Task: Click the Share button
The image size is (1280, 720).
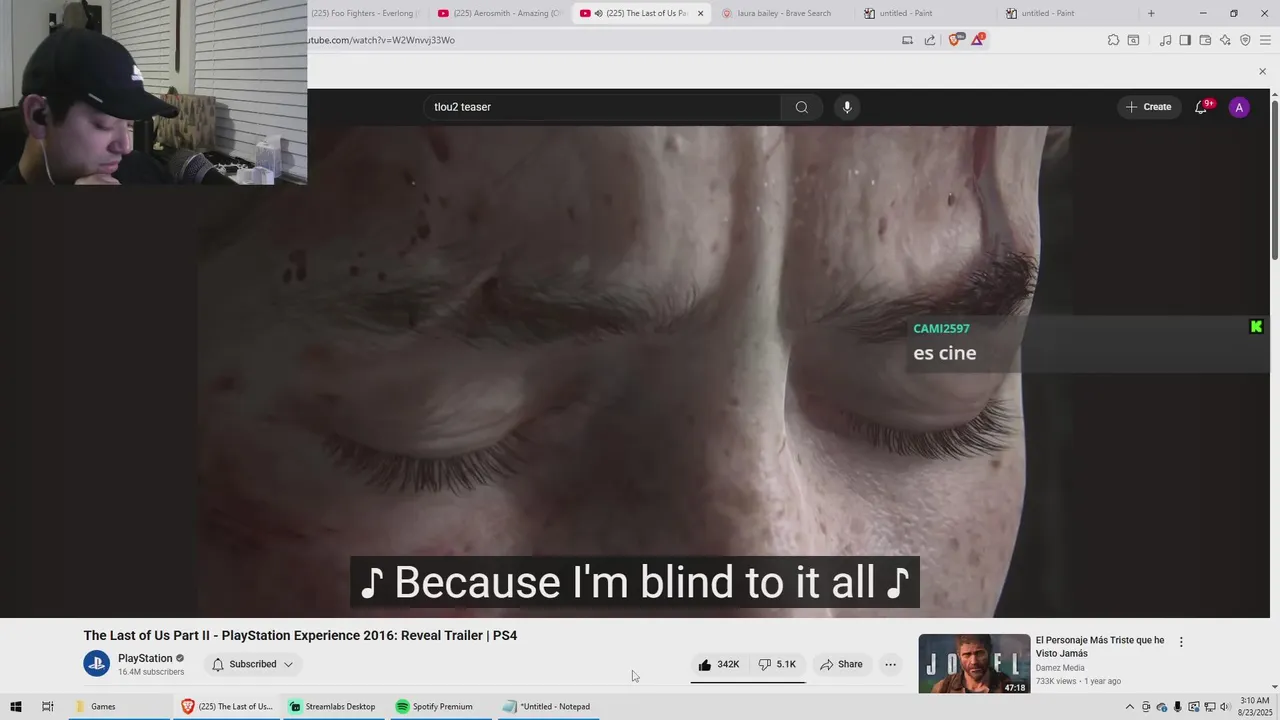Action: (841, 664)
